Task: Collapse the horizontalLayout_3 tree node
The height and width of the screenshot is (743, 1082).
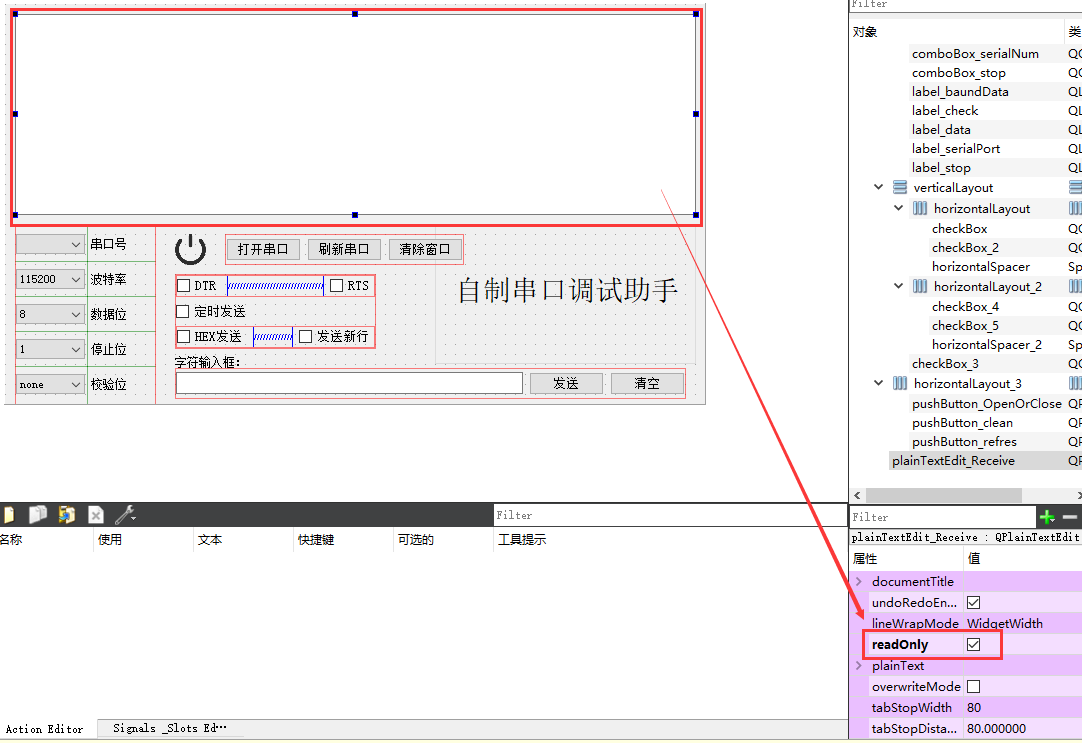Action: (878, 383)
